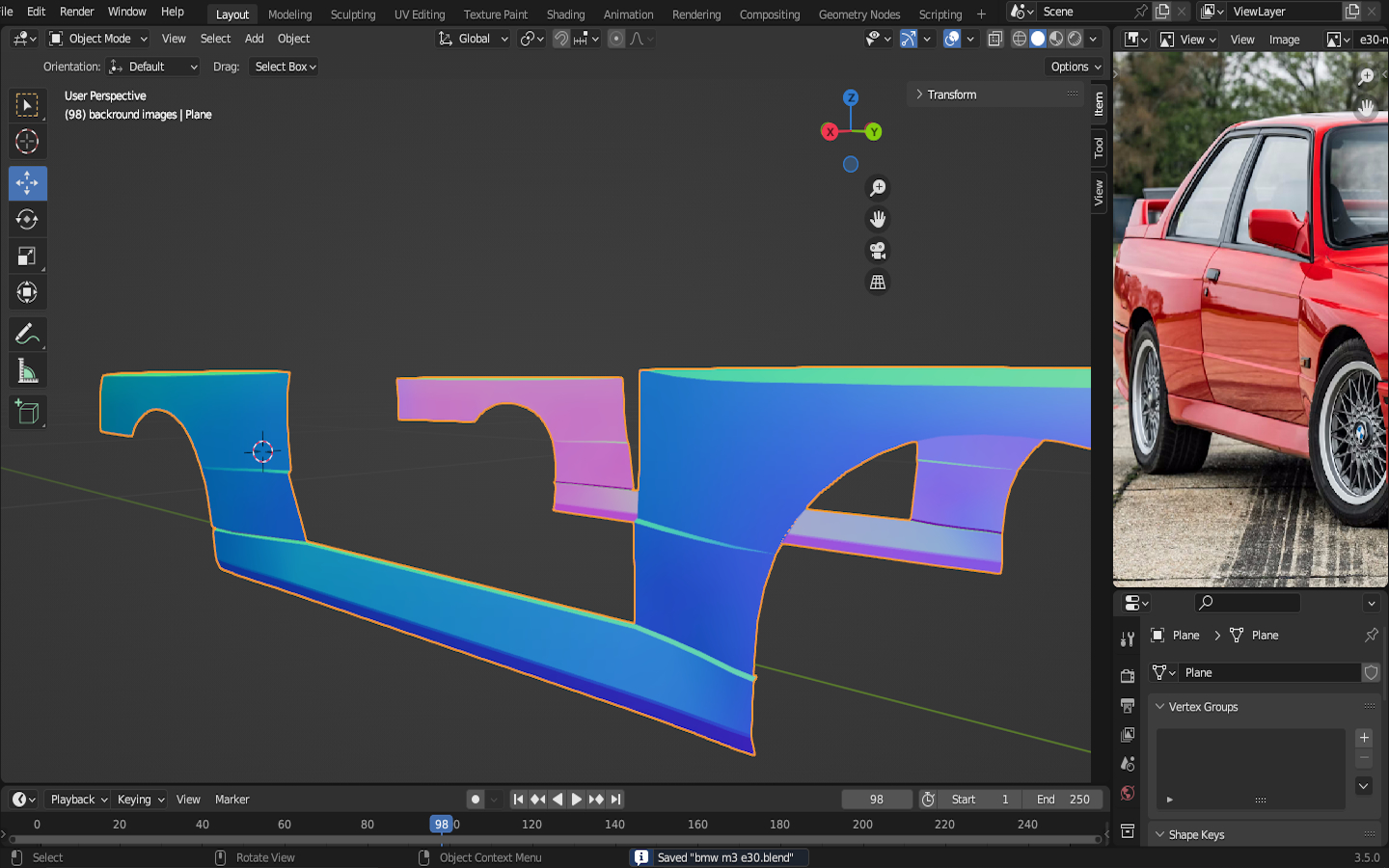This screenshot has width=1389, height=868.
Task: Choose the Annotate pencil tool
Action: [27, 335]
